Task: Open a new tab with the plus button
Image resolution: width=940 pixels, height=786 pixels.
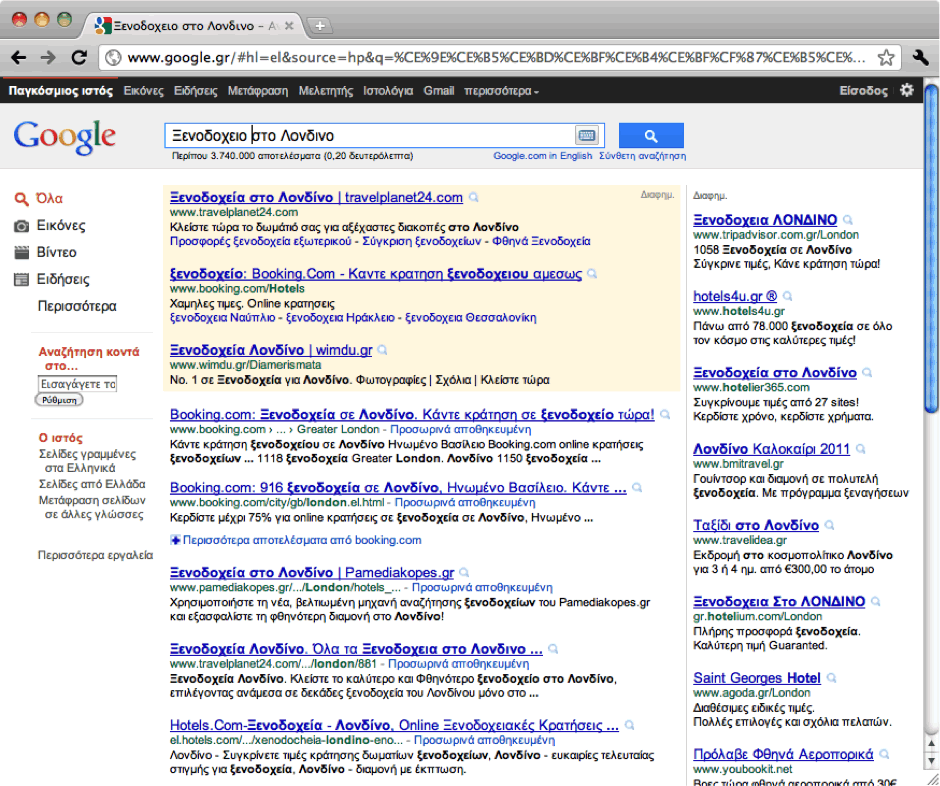Action: (x=320, y=26)
